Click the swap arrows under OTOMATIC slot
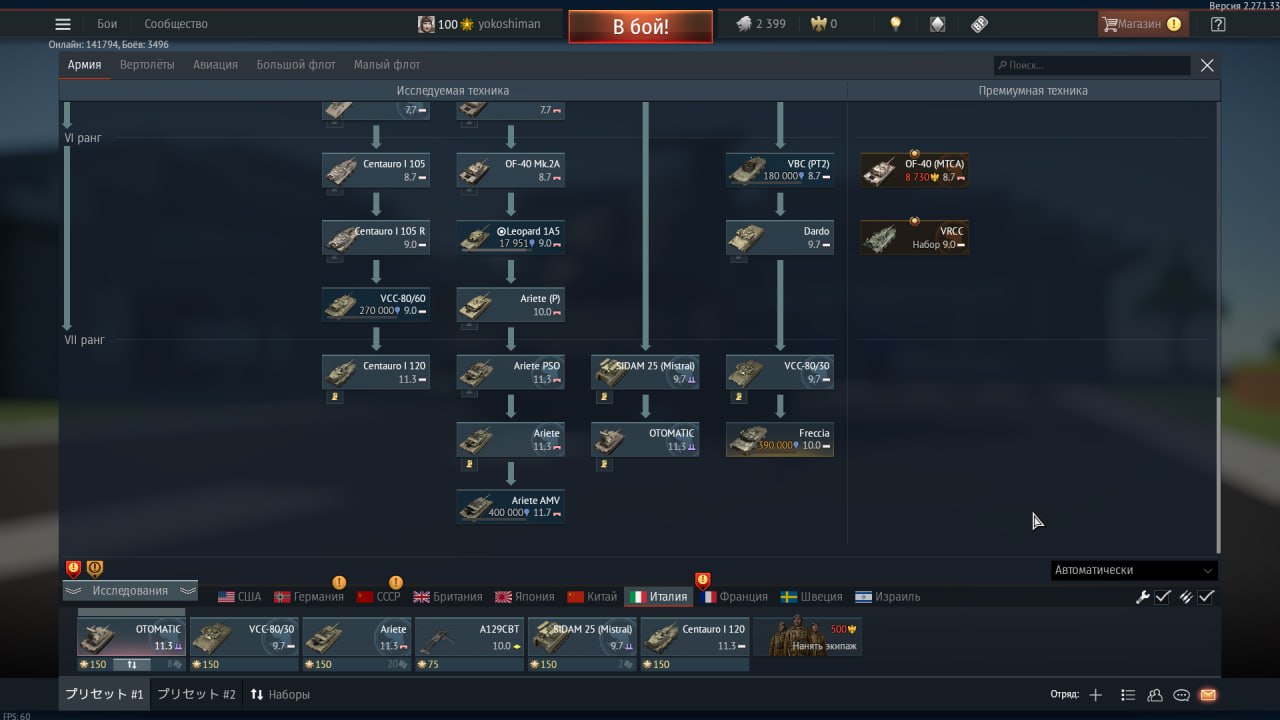 click(131, 664)
